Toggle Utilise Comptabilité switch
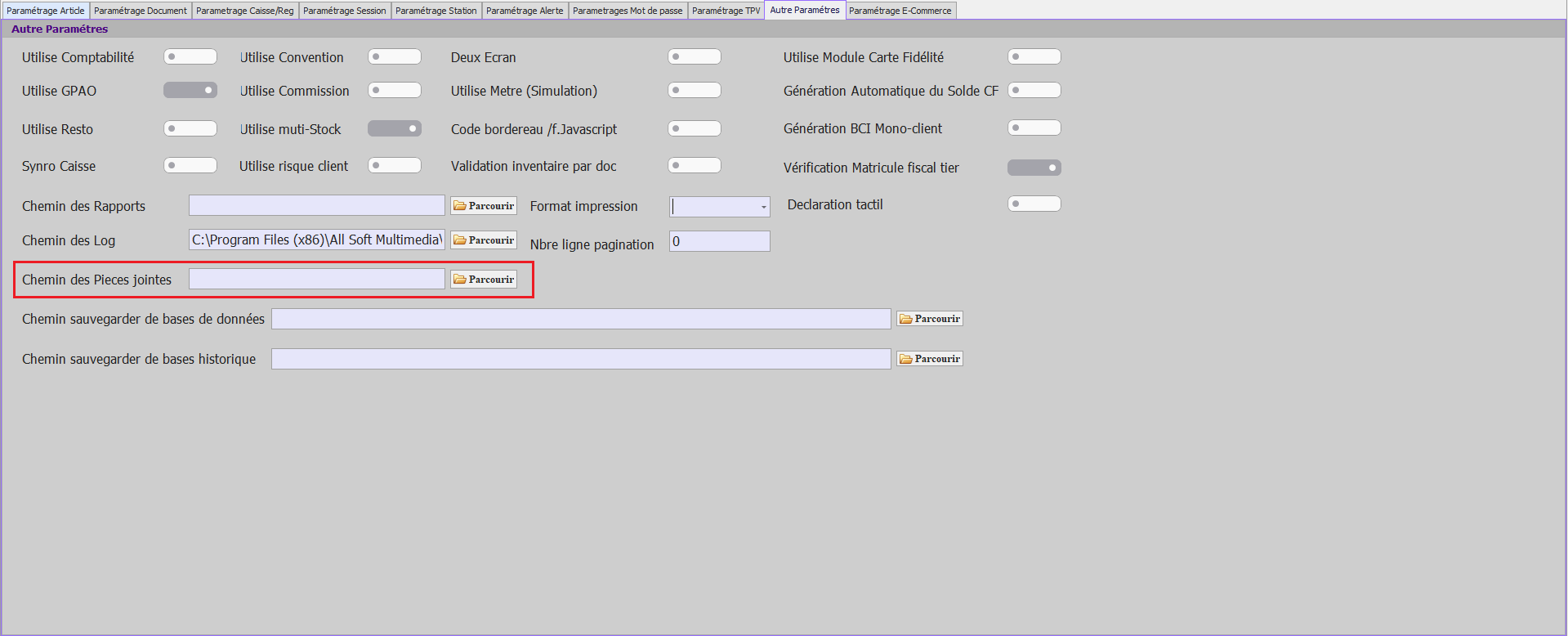Screen dimensions: 1568x636 click(190, 56)
